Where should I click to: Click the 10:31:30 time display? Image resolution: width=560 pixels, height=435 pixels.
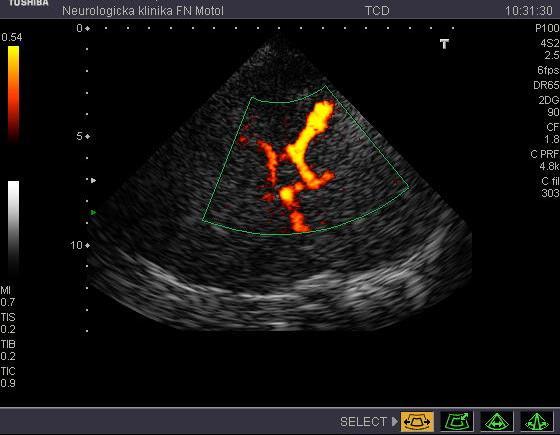point(529,11)
